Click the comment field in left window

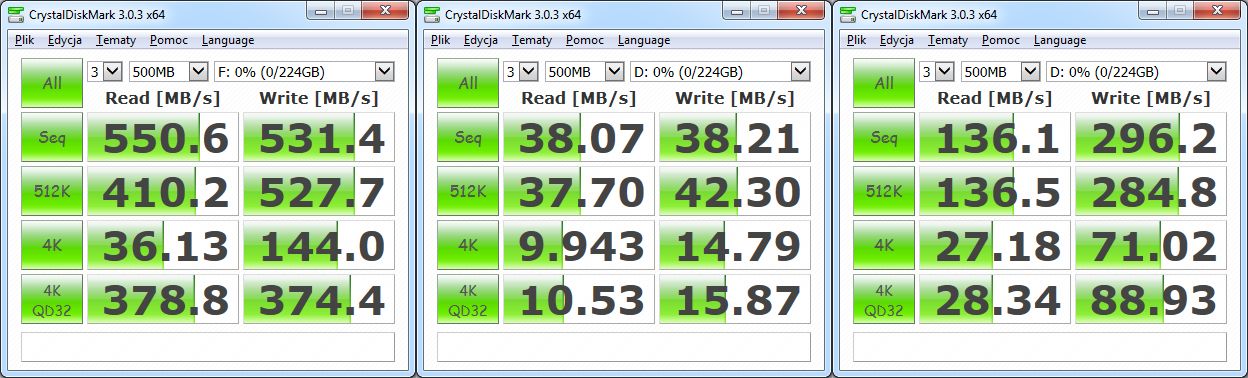[x=208, y=347]
